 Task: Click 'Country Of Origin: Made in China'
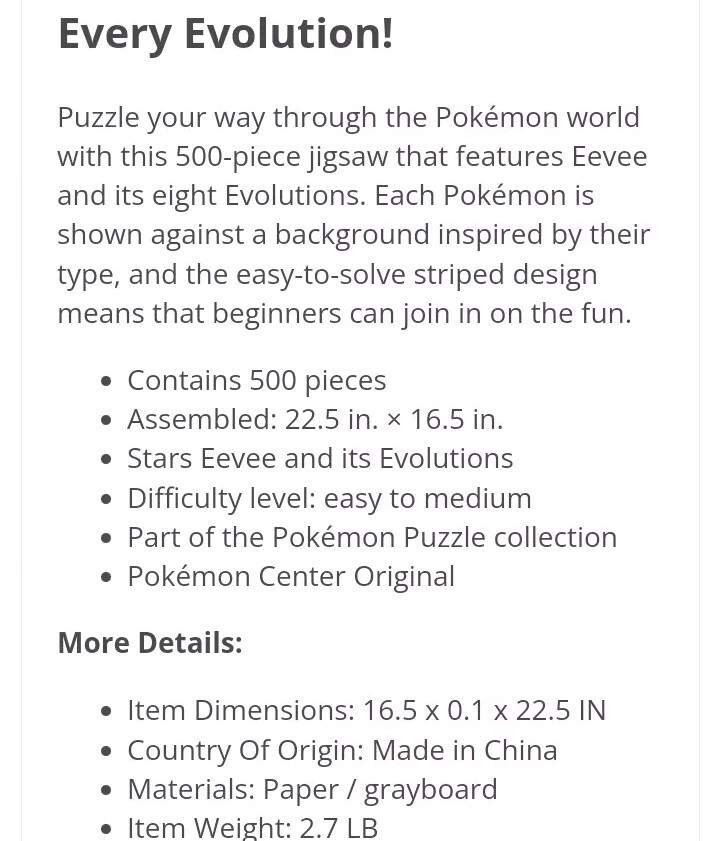342,750
